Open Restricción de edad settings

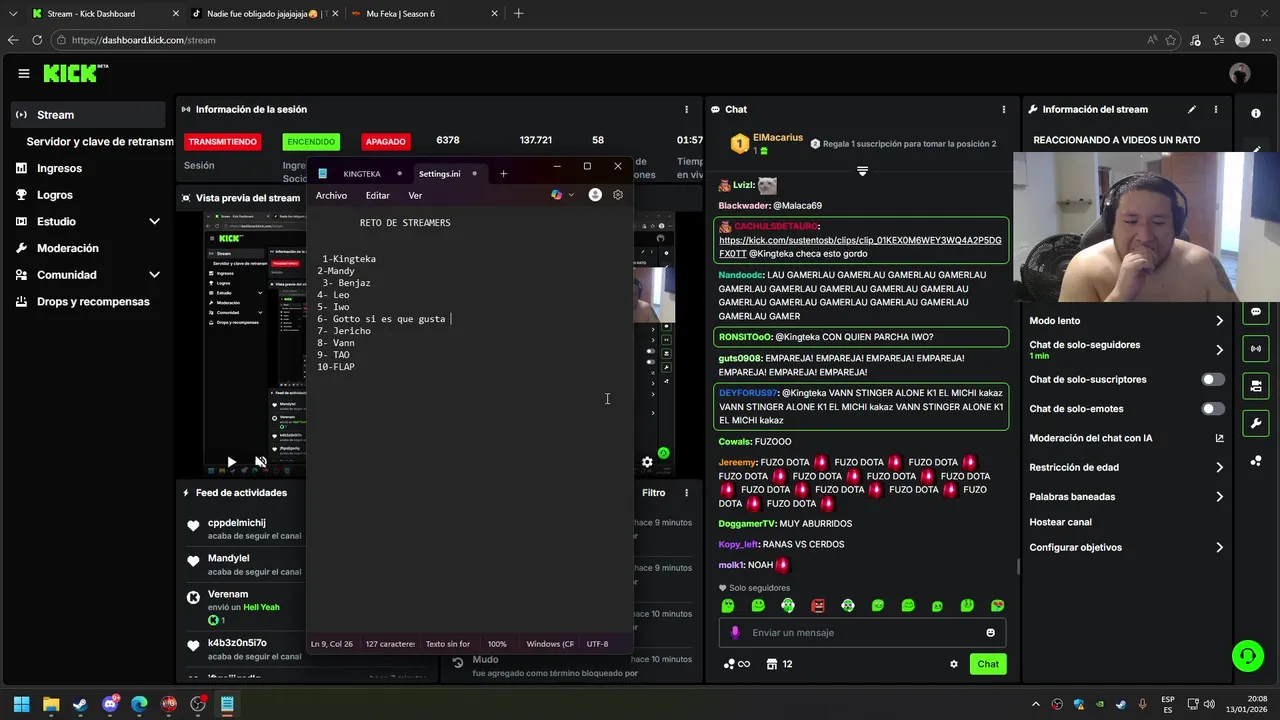(1127, 468)
